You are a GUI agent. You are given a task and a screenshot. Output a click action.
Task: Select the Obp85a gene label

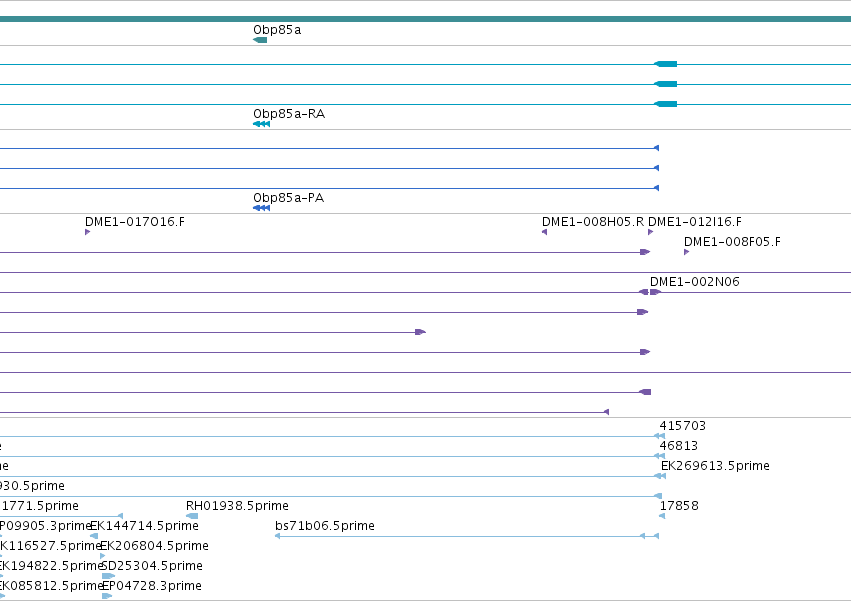click(x=277, y=30)
